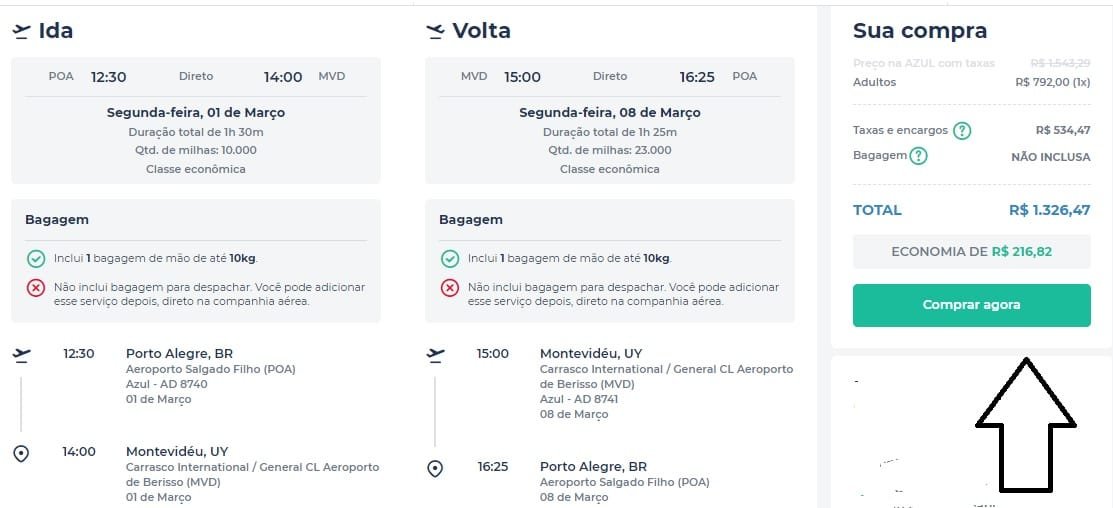Viewport: 1113px width, 508px height.
Task: Click the Porto Alegre arrival location pin icon
Action: (435, 469)
